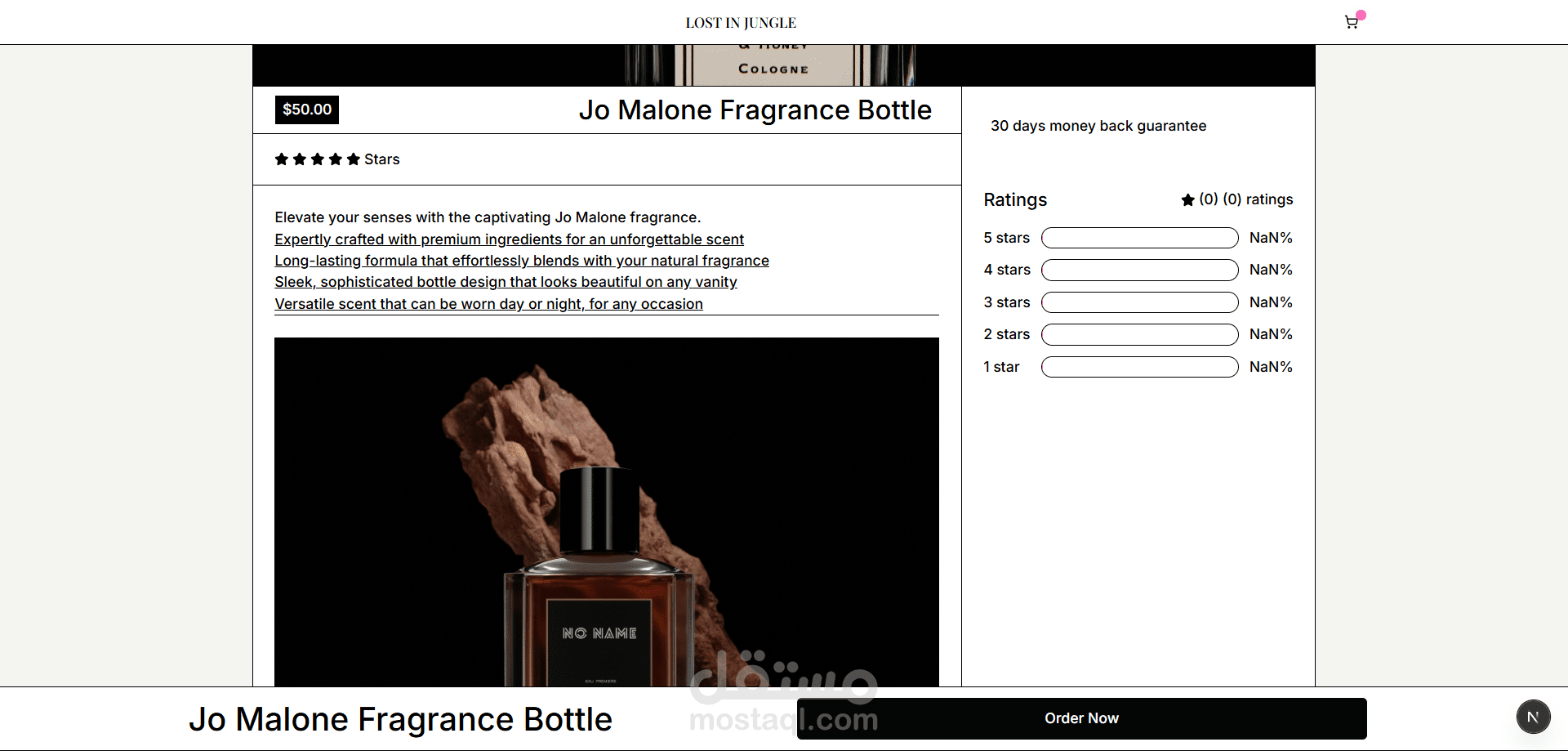This screenshot has height=751, width=1568.
Task: Click the LOST IN JUNGLE logo
Action: [741, 23]
